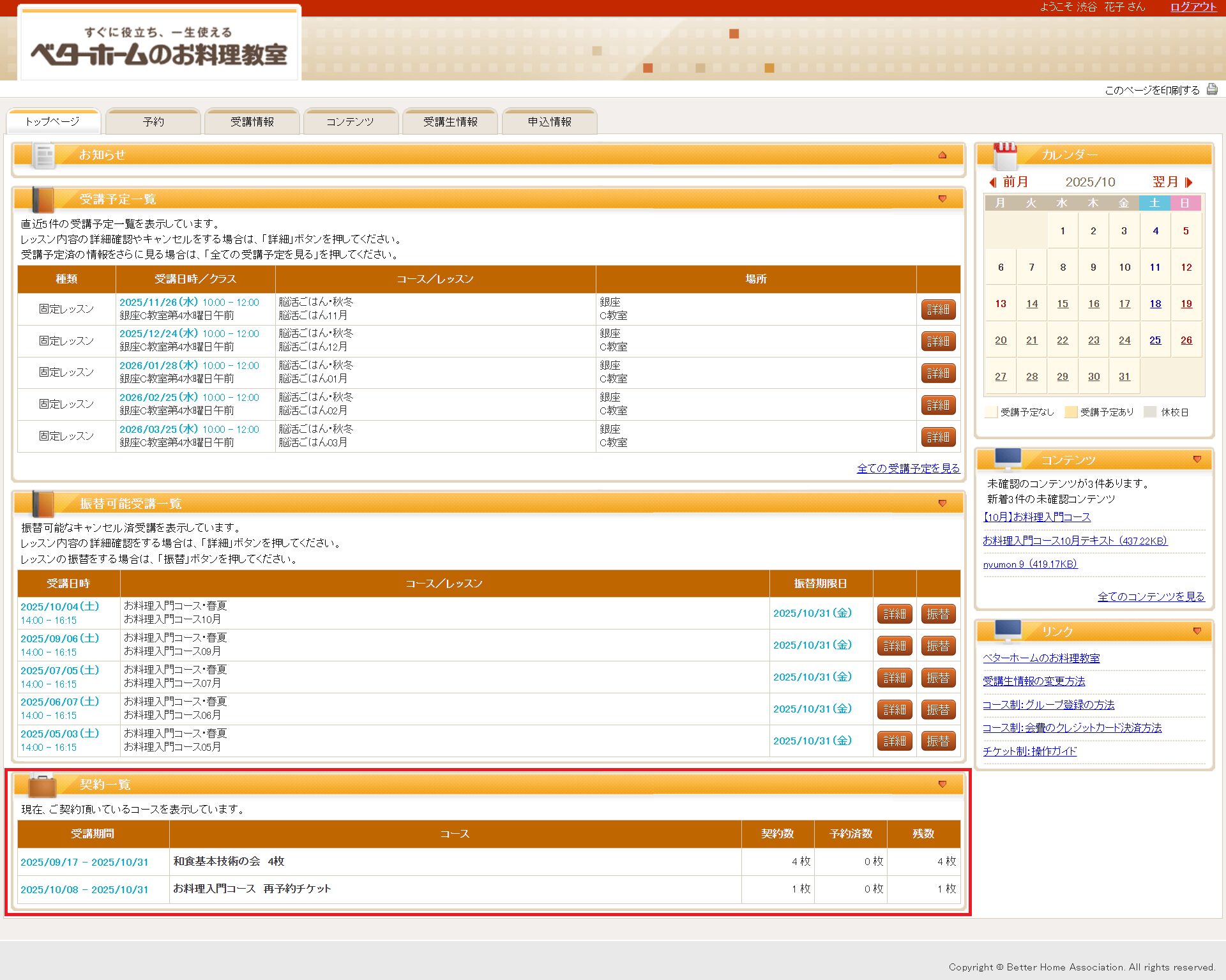Click the calendar icon in カレンダー header
The width and height of the screenshot is (1226, 980).
point(1005,155)
